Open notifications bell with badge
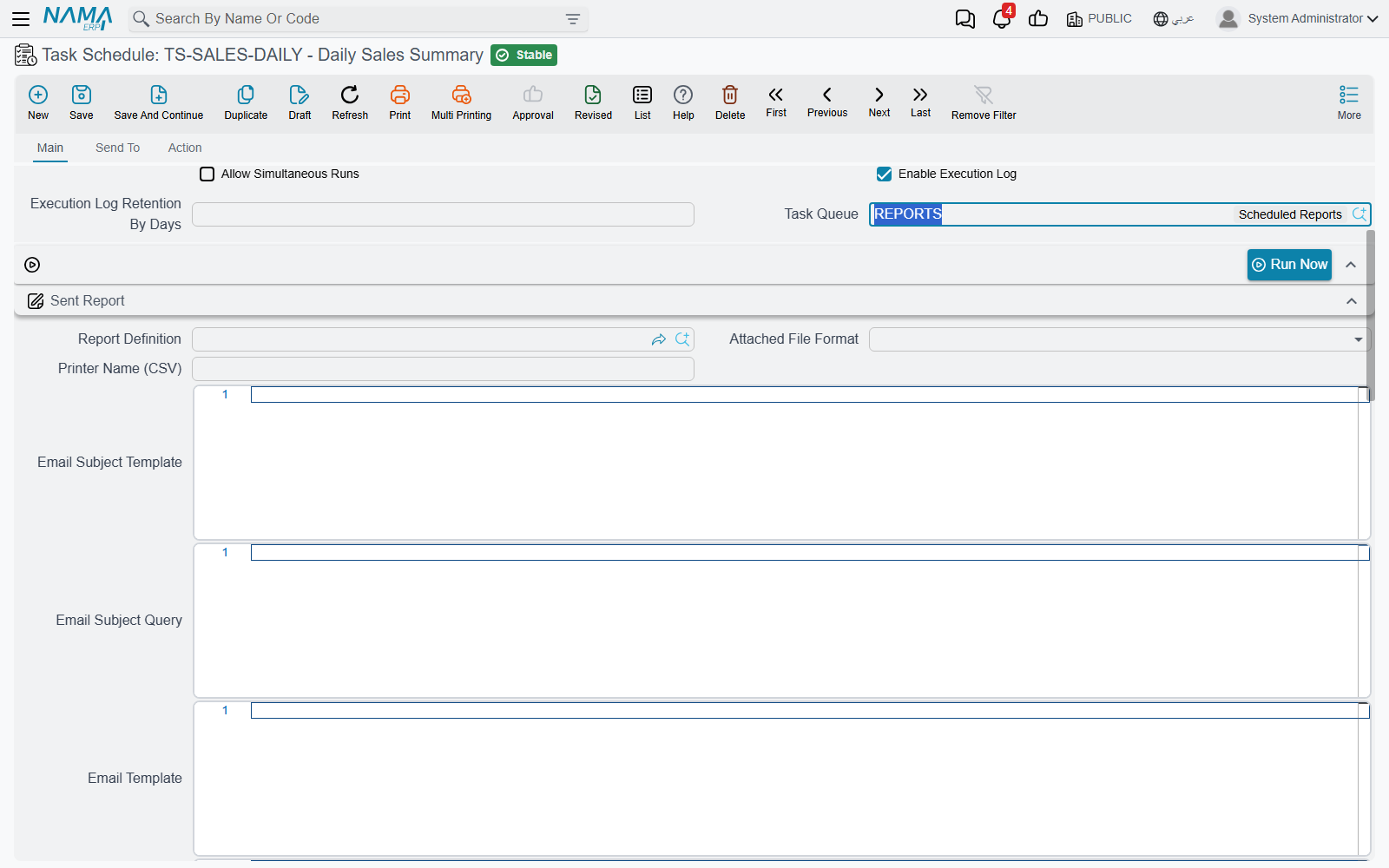This screenshot has height=868, width=1389. pyautogui.click(x=1002, y=18)
